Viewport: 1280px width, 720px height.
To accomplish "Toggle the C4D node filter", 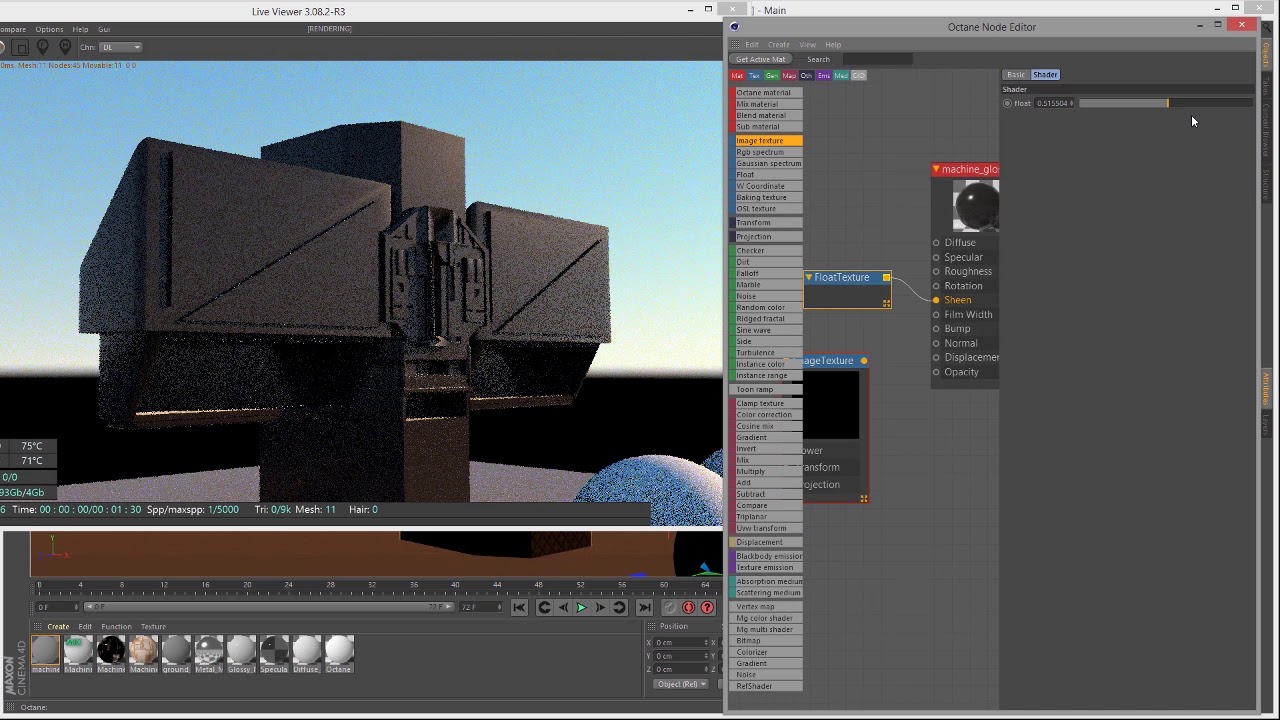I will tap(859, 76).
